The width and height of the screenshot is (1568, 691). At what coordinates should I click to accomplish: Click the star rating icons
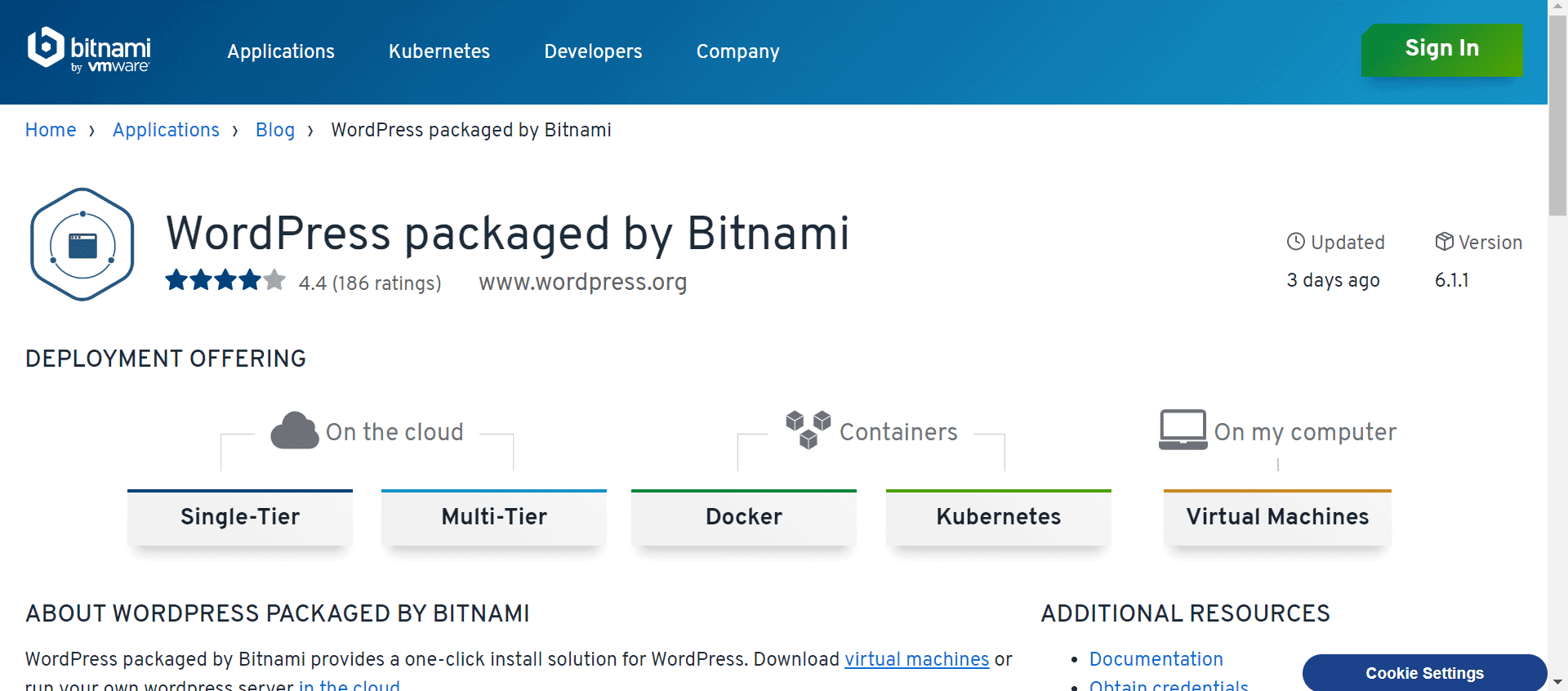point(225,280)
